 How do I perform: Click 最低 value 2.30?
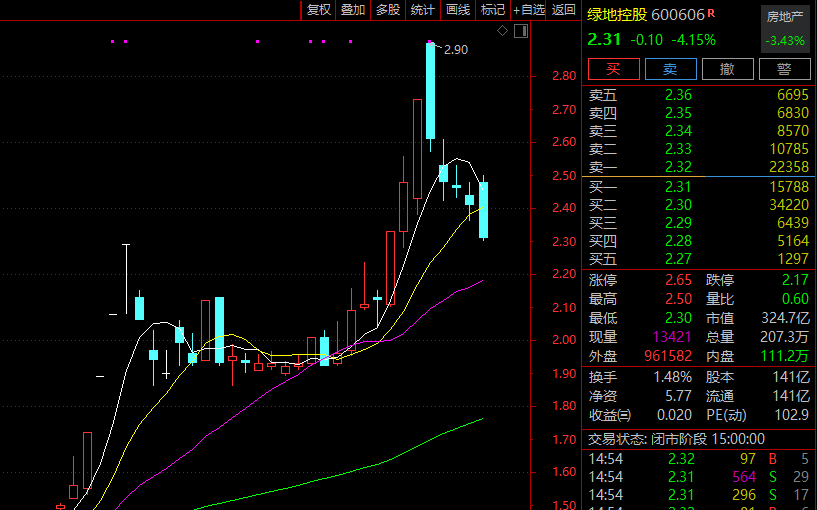tap(678, 318)
